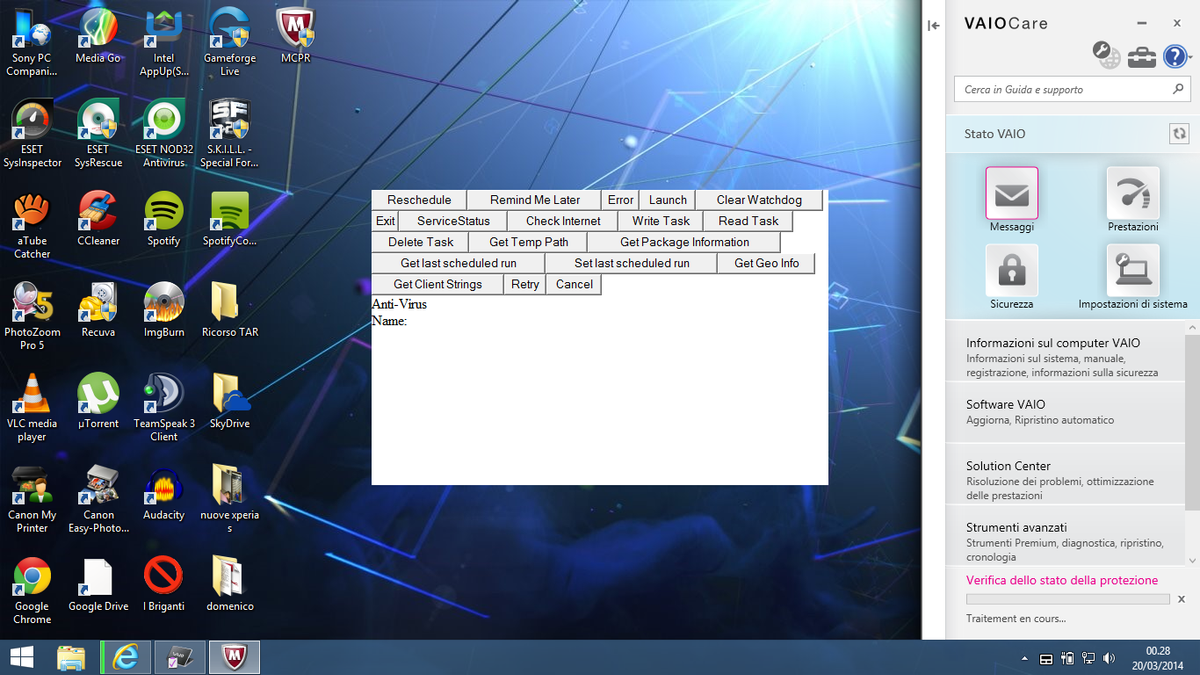Click VAIO Care help question icon

1175,57
